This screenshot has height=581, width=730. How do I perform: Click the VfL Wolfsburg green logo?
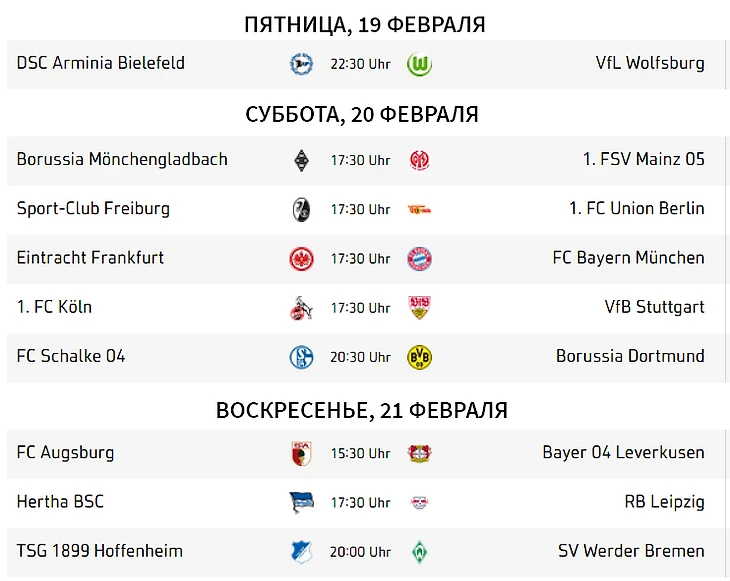pos(419,65)
